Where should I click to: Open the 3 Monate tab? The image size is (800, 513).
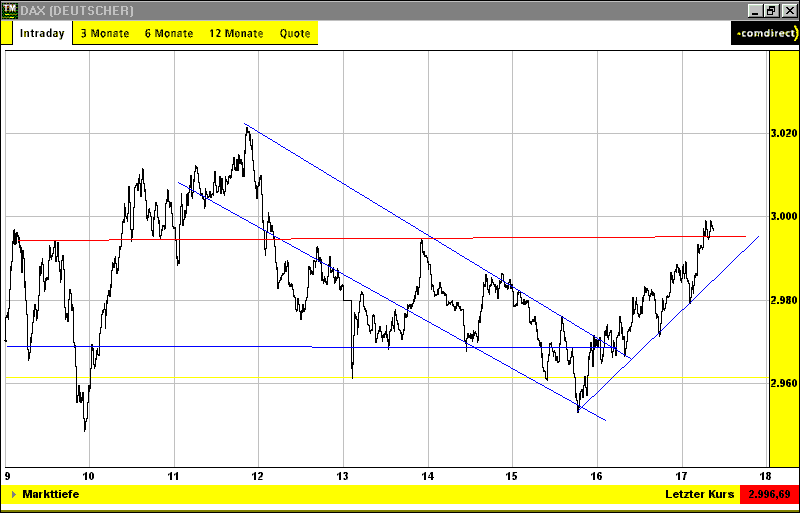click(x=105, y=34)
